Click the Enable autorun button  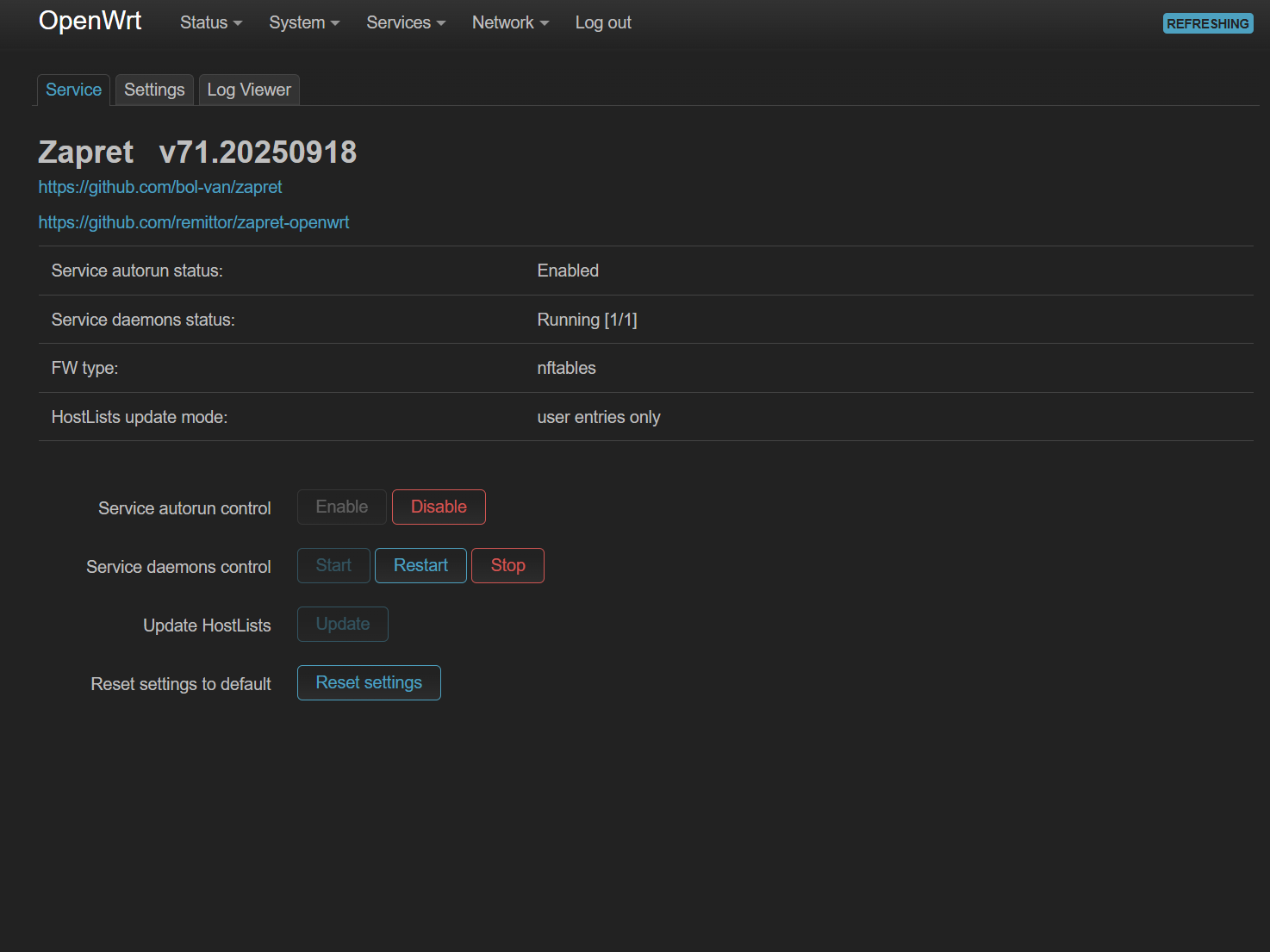point(342,507)
